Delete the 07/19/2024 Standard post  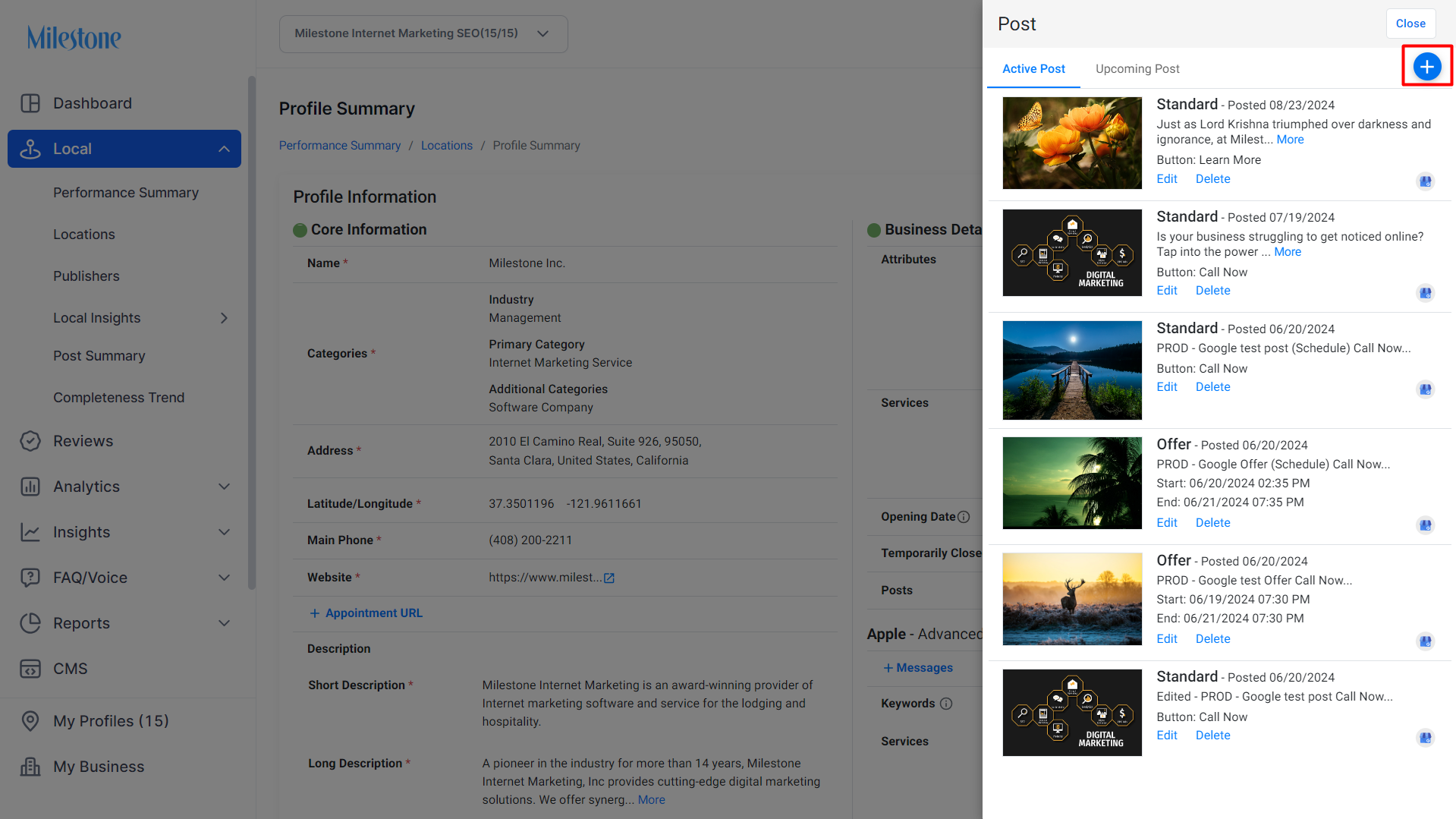(1213, 291)
